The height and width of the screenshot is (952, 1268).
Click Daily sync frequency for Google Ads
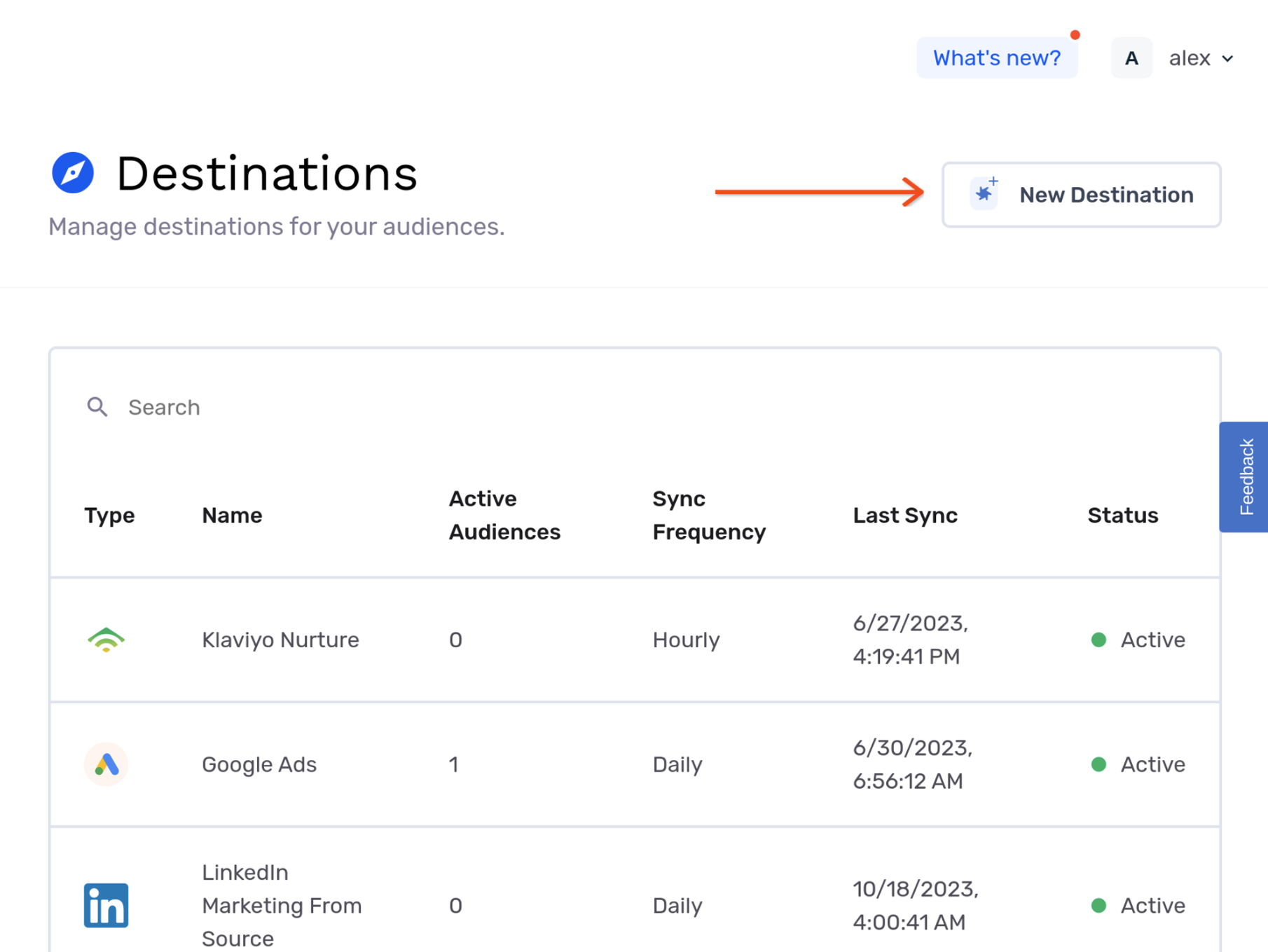(x=677, y=764)
